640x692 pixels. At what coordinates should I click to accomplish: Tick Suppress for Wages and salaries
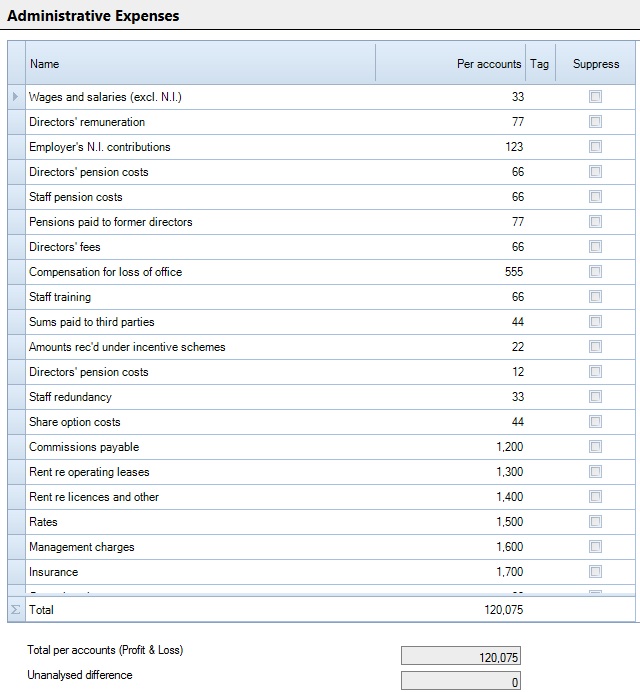pyautogui.click(x=595, y=97)
